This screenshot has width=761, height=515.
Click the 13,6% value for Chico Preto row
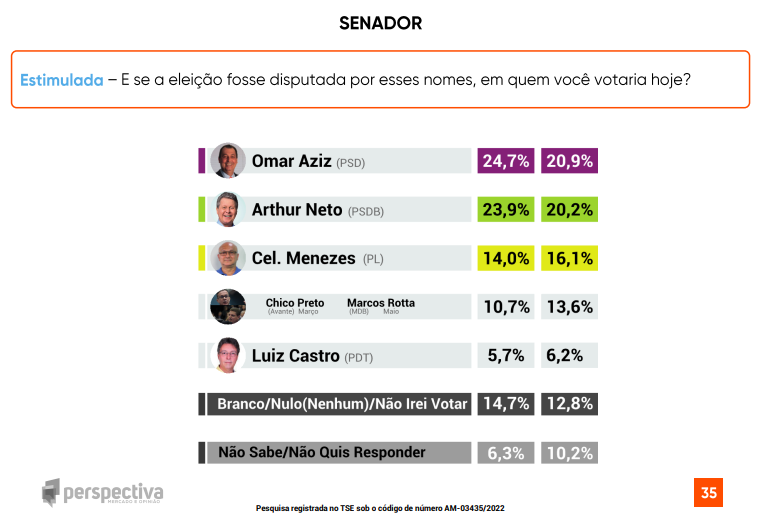pyautogui.click(x=569, y=307)
